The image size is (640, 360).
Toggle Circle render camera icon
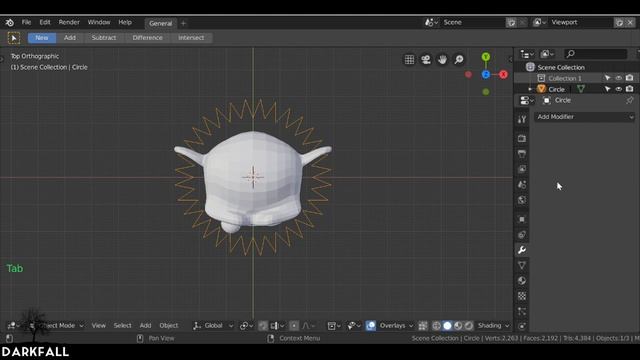click(x=630, y=89)
